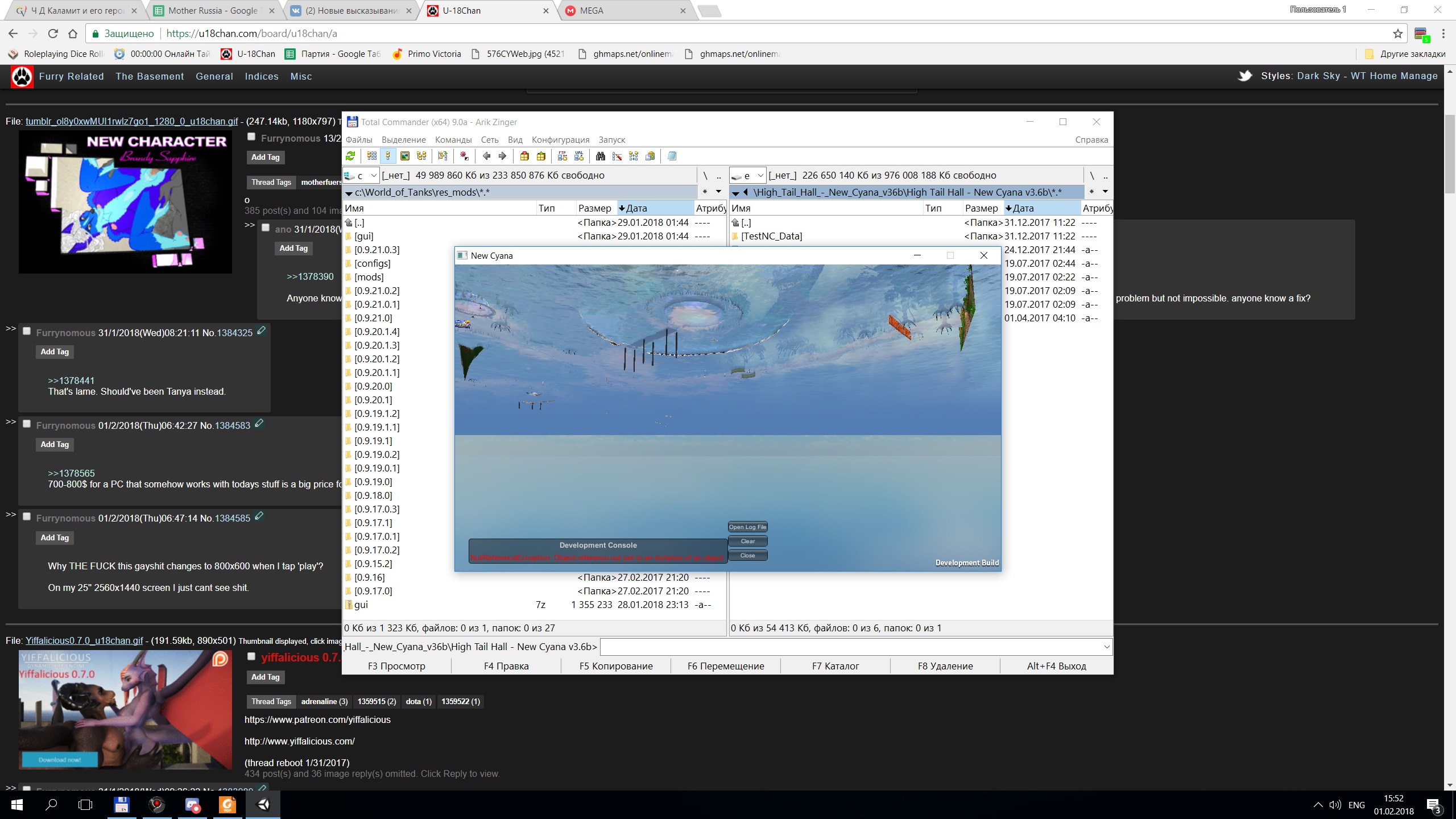Open the Файлы menu
This screenshot has width=1456, height=819.
[359, 140]
